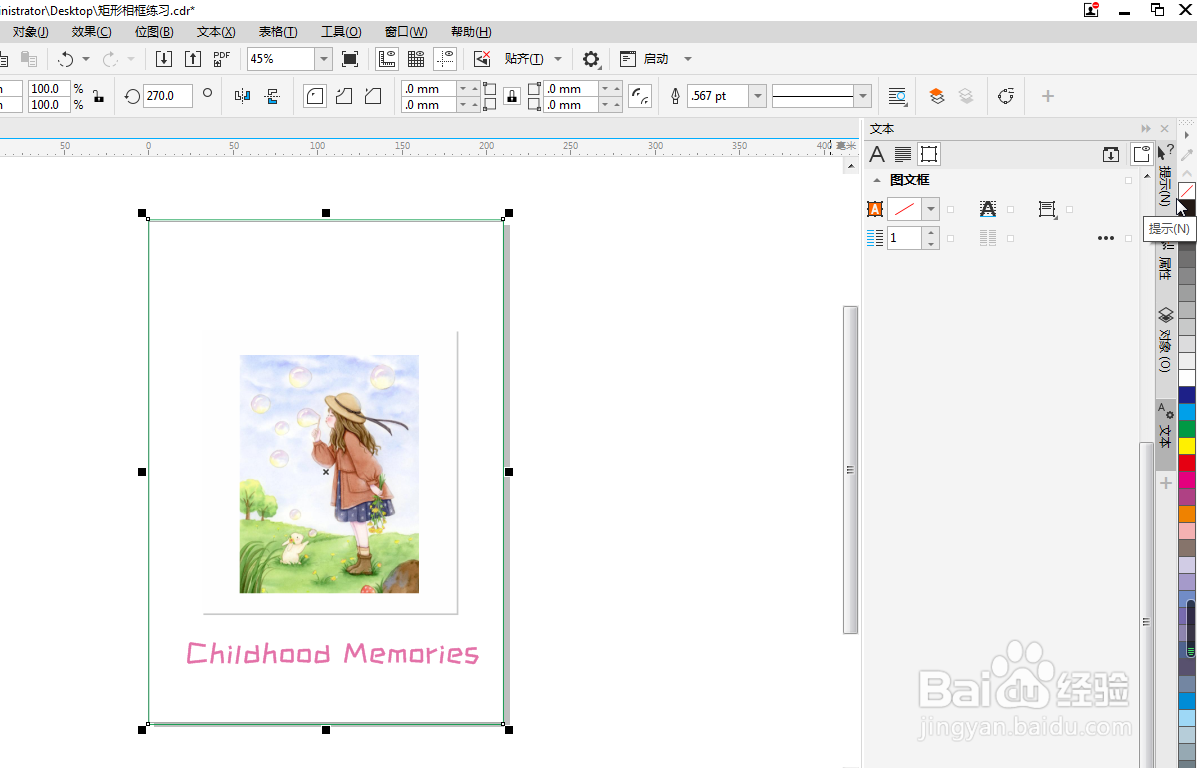Select the Frame icon in Text docker
The height and width of the screenshot is (768, 1197).
click(x=928, y=154)
